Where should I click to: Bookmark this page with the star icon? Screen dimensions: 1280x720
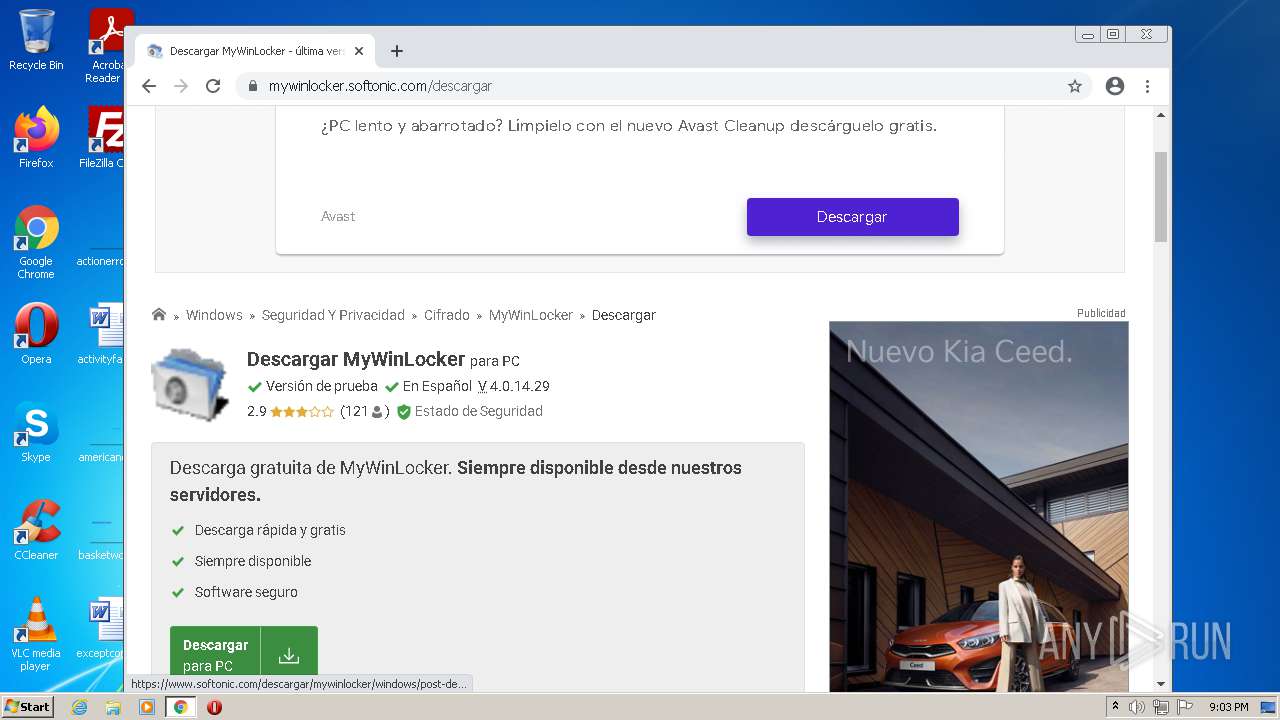1075,86
